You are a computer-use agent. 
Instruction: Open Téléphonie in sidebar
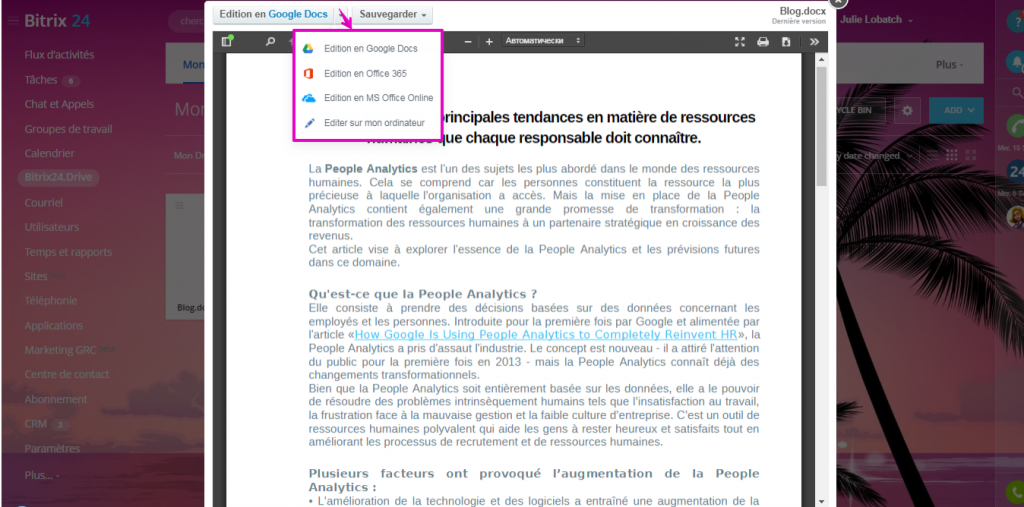[51, 301]
